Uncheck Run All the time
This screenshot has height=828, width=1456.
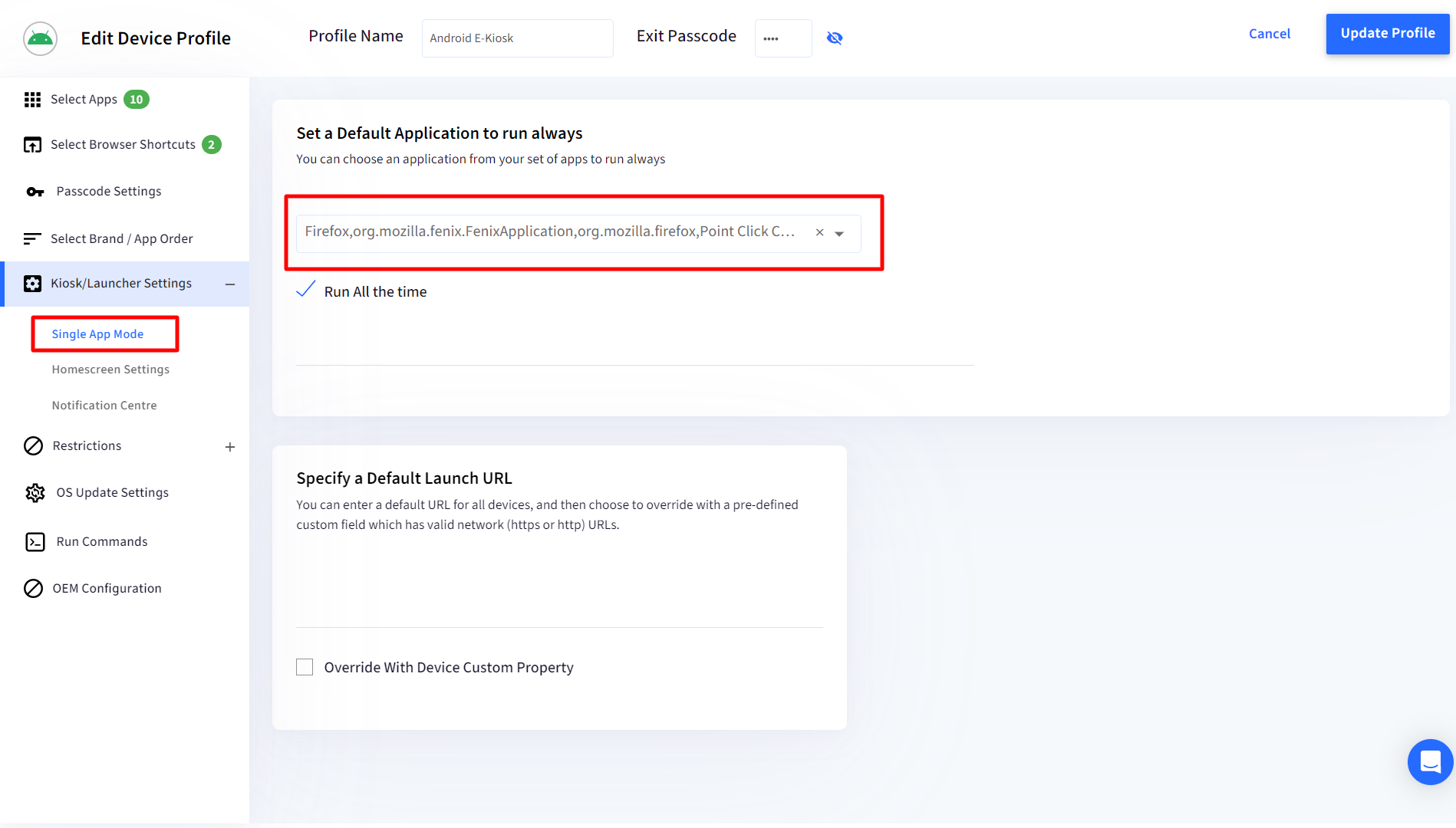coord(305,290)
